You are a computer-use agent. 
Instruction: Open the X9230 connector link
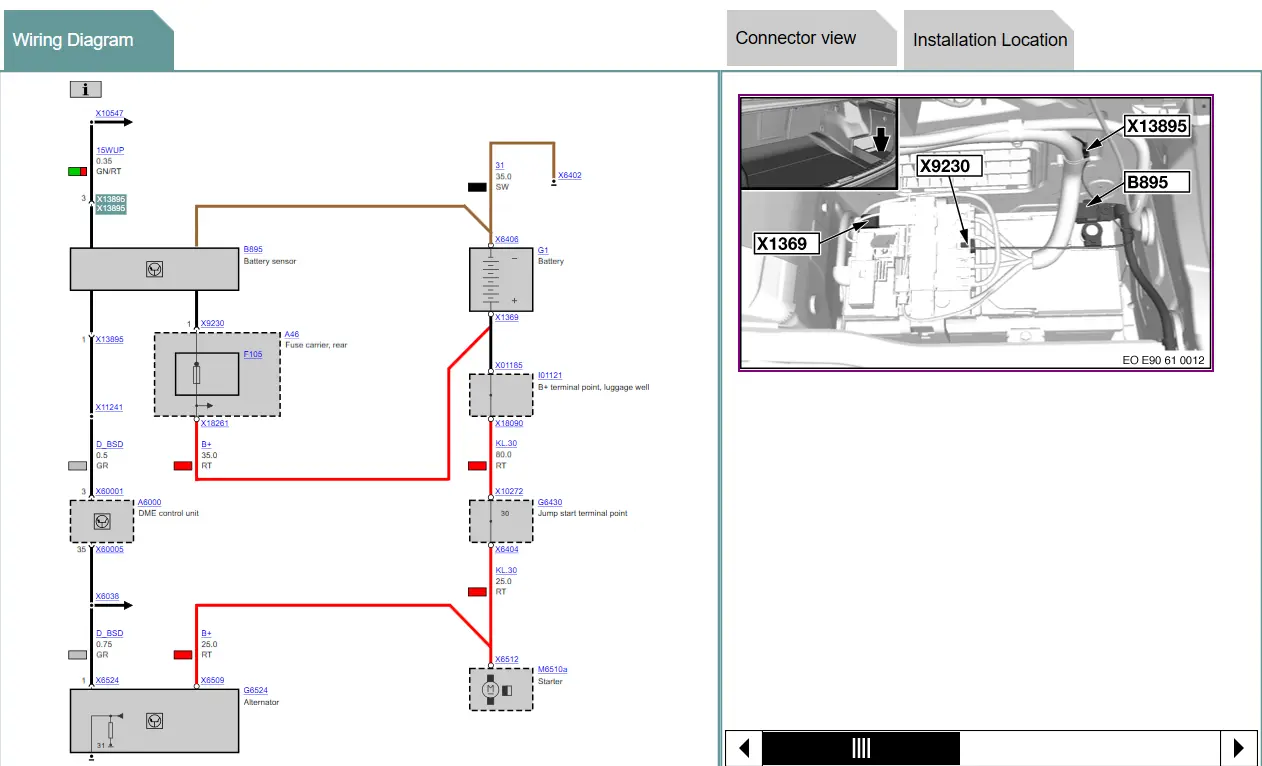click(212, 324)
